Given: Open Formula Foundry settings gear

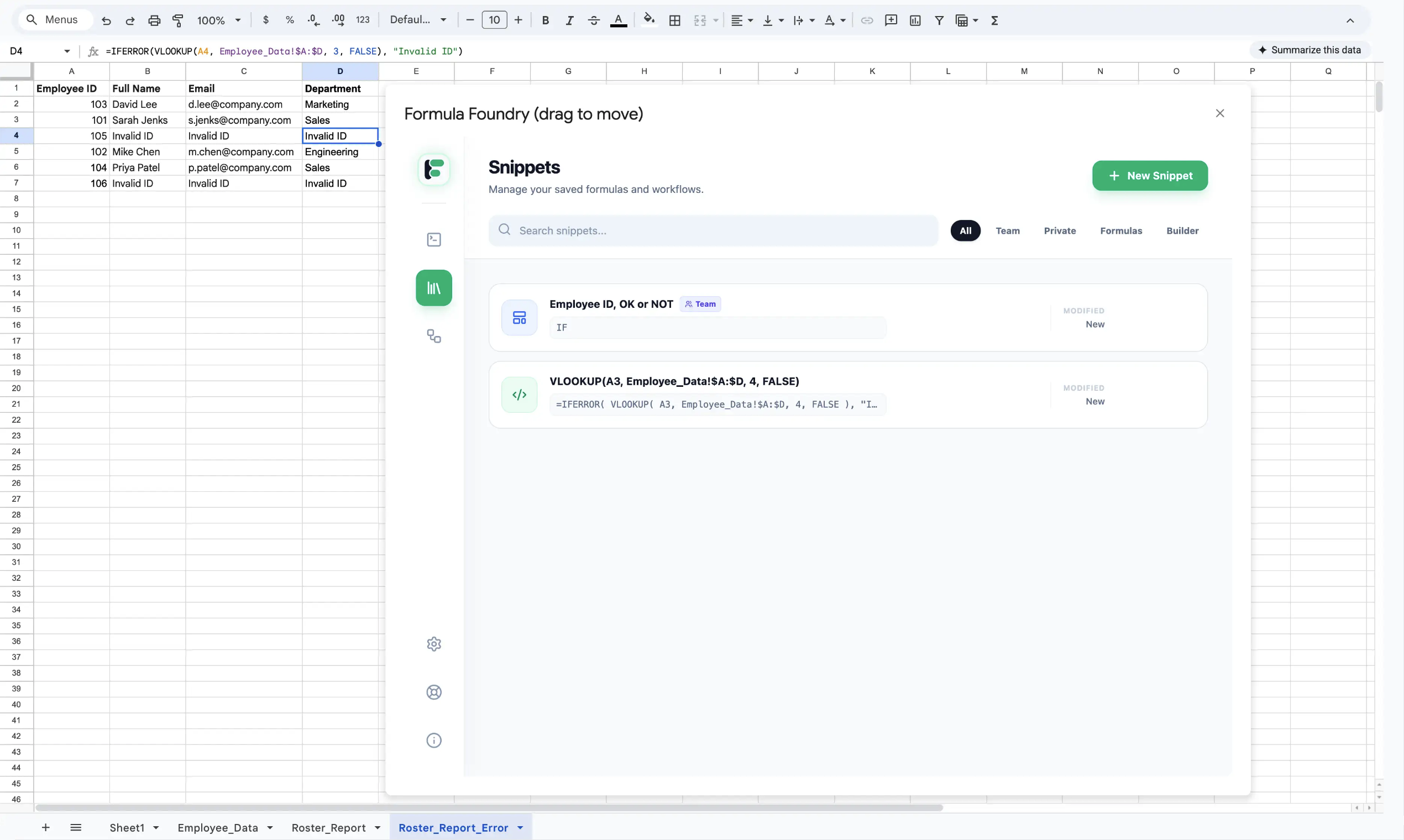Looking at the screenshot, I should coord(434,644).
